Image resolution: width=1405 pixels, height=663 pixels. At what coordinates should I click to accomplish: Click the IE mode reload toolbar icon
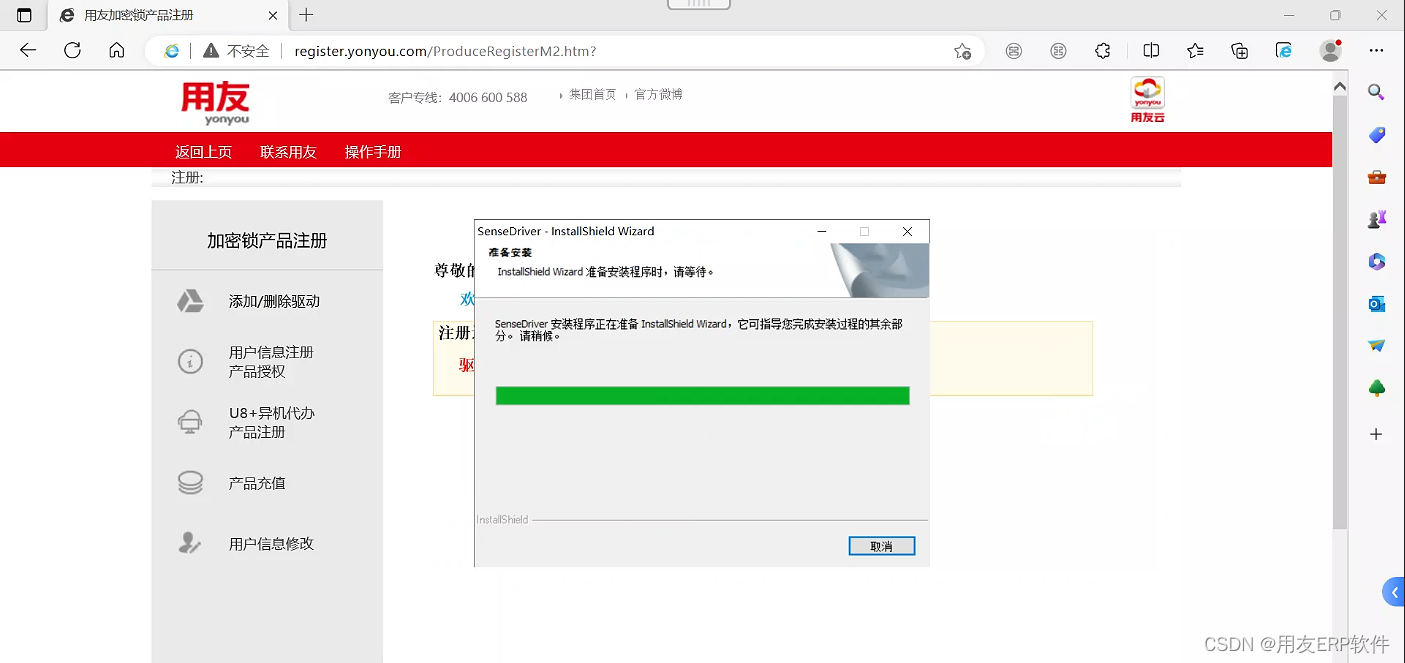[1284, 51]
